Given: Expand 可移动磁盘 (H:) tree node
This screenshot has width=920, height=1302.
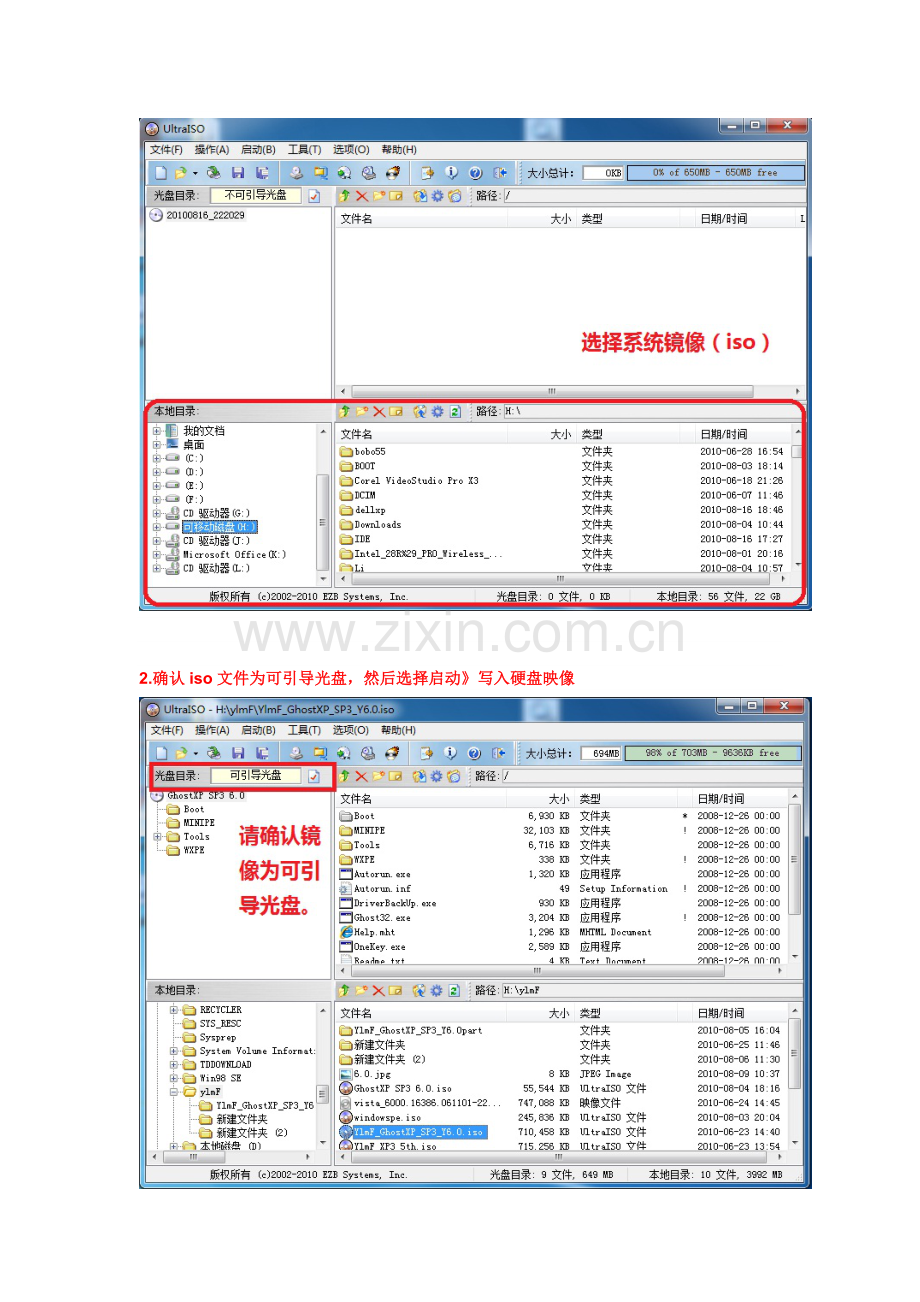Looking at the screenshot, I should [x=157, y=527].
